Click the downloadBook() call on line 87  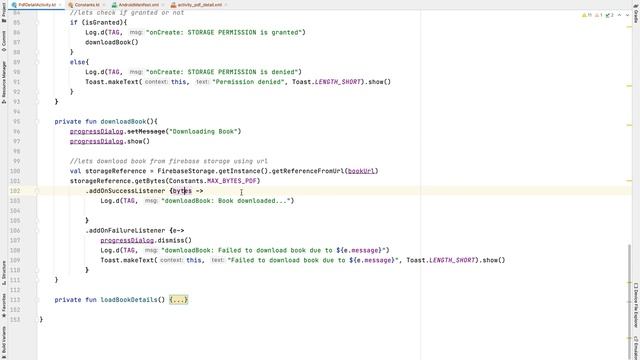pyautogui.click(x=111, y=42)
